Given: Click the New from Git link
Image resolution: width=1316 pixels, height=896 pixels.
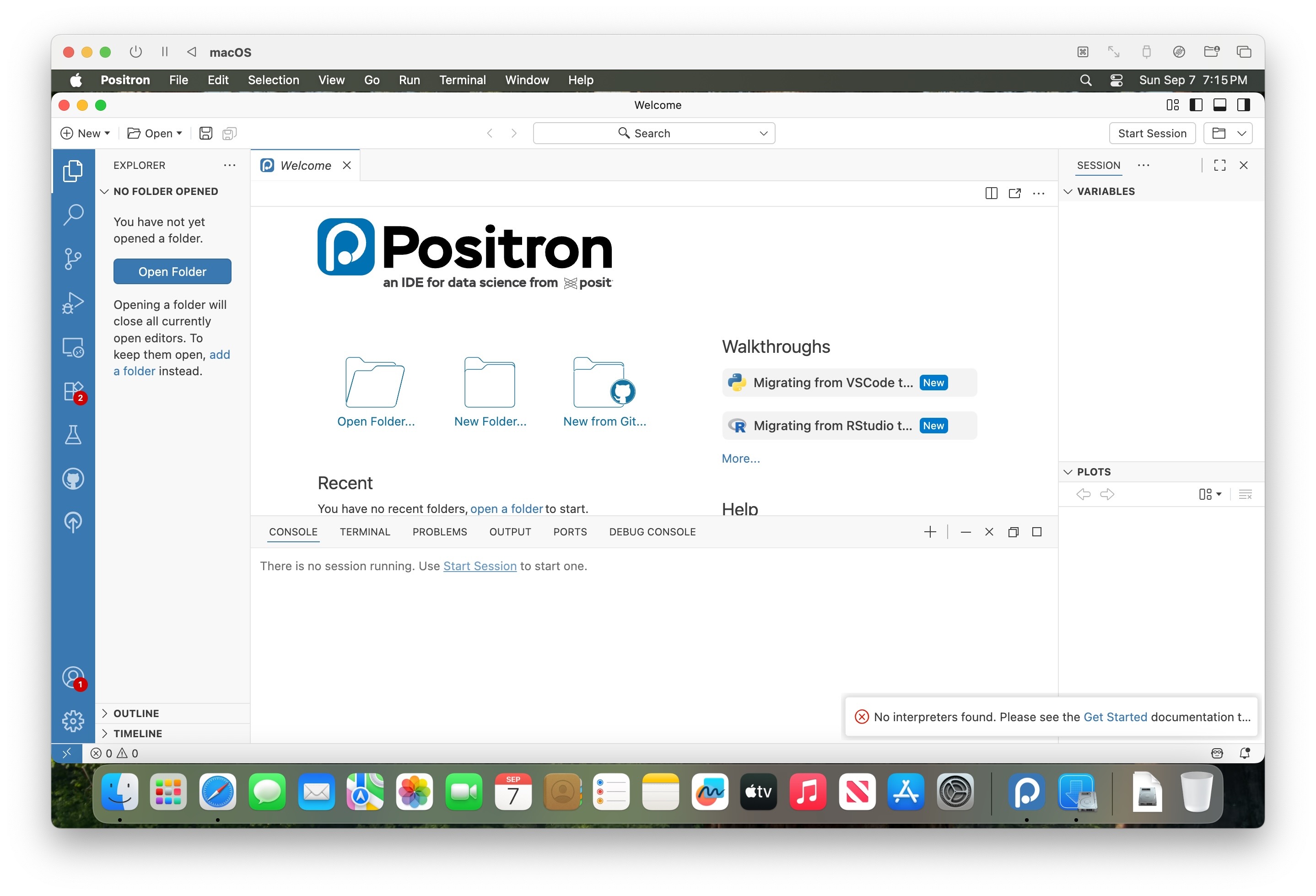Looking at the screenshot, I should [x=604, y=421].
